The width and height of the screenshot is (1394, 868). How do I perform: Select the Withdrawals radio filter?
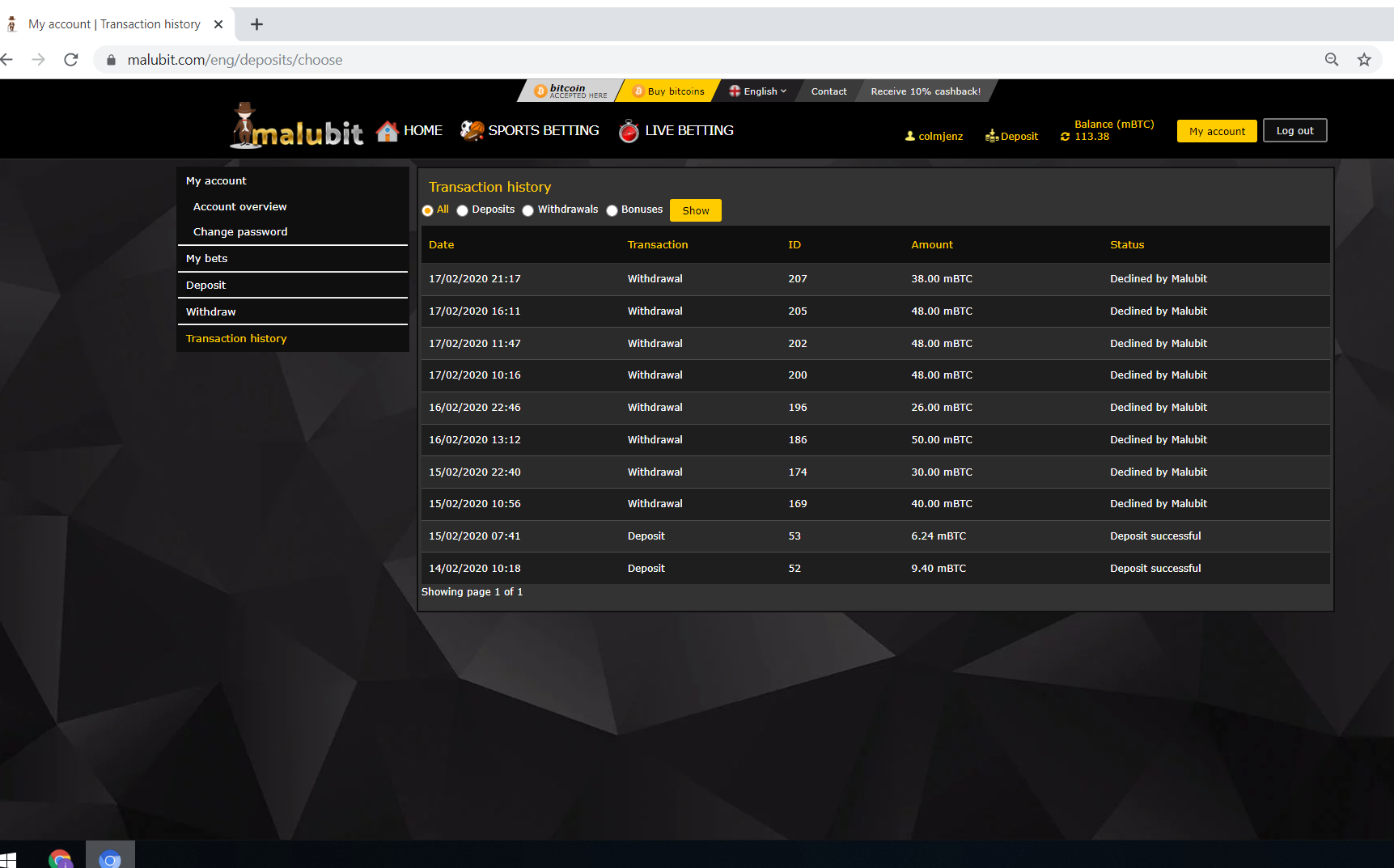[x=528, y=210]
